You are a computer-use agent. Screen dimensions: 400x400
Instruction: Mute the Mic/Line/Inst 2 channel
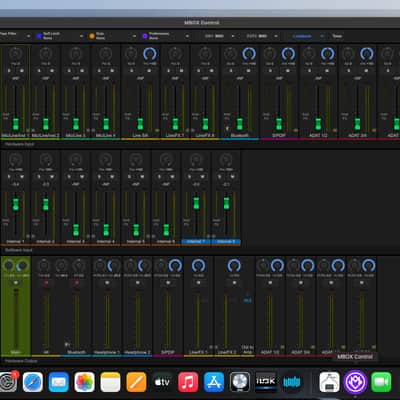point(52,71)
